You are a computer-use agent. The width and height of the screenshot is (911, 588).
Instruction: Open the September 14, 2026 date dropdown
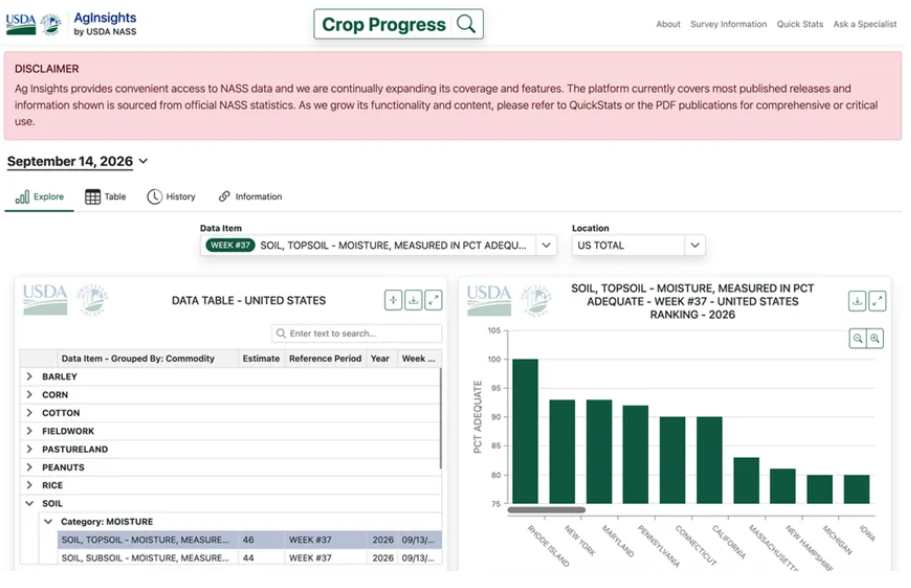click(77, 162)
